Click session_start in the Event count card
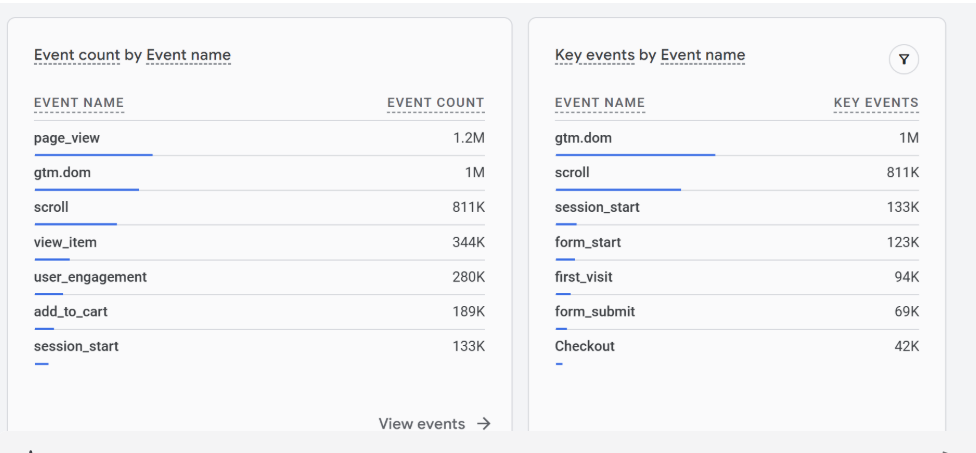The image size is (976, 453). pos(76,346)
